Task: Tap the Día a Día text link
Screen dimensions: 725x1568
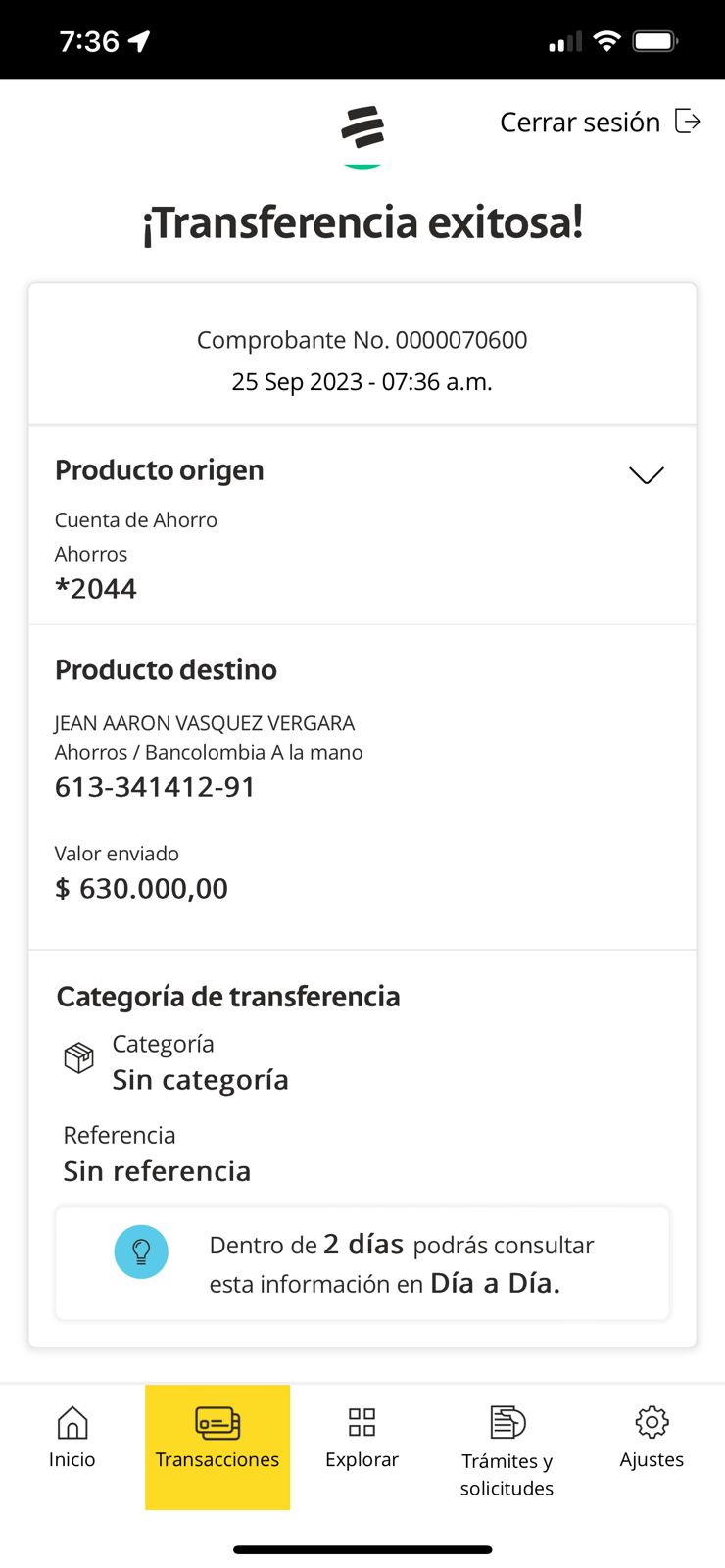Action: click(x=495, y=1283)
